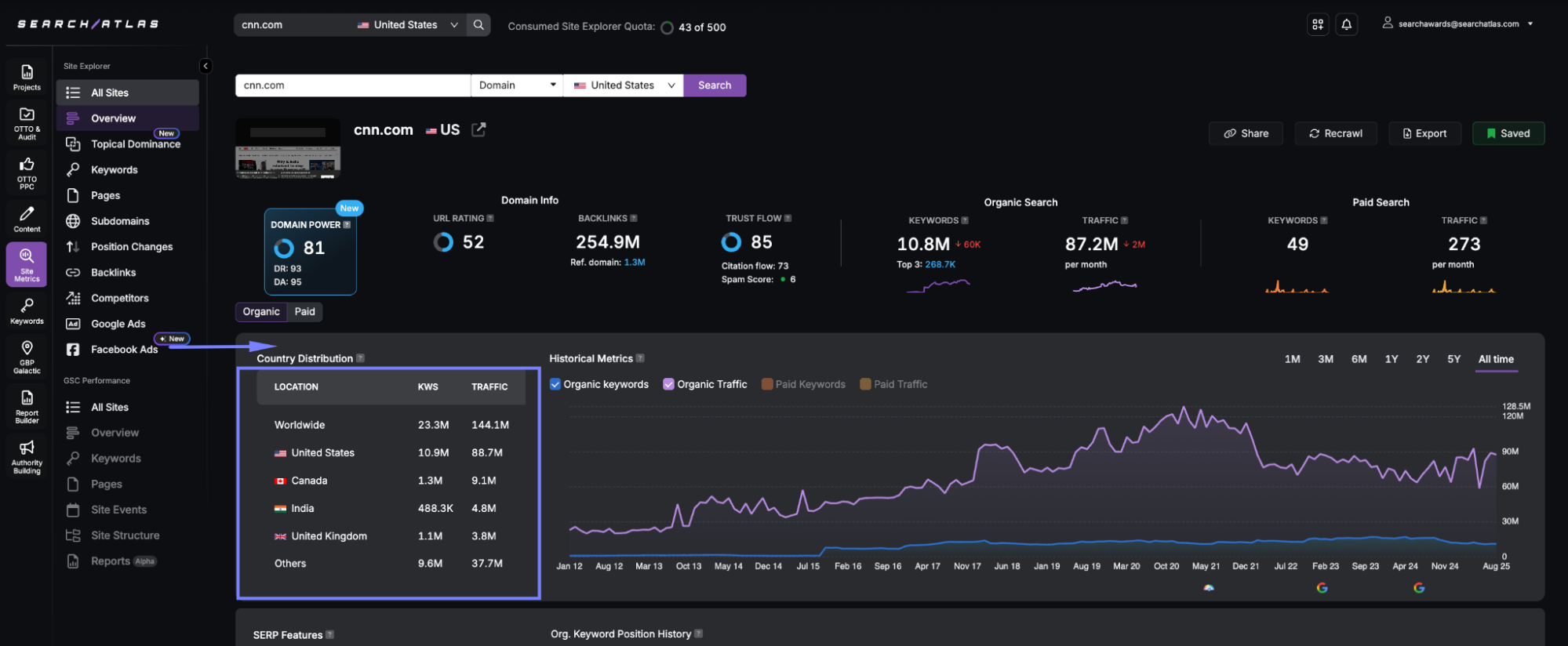This screenshot has height=646, width=1568.
Task: Click the Historical Metrics help icon
Action: pyautogui.click(x=640, y=358)
